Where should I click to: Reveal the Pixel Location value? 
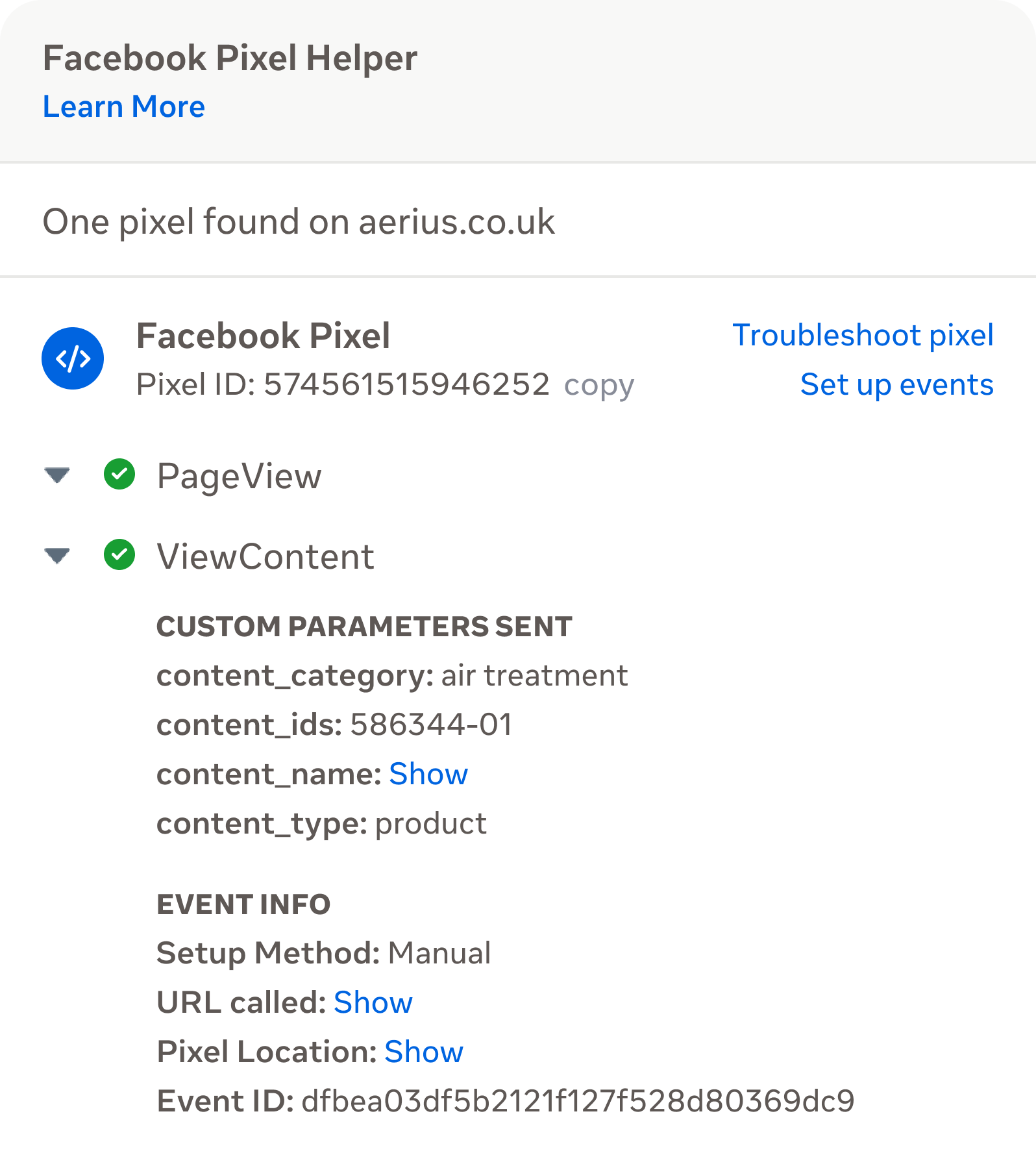point(423,1052)
